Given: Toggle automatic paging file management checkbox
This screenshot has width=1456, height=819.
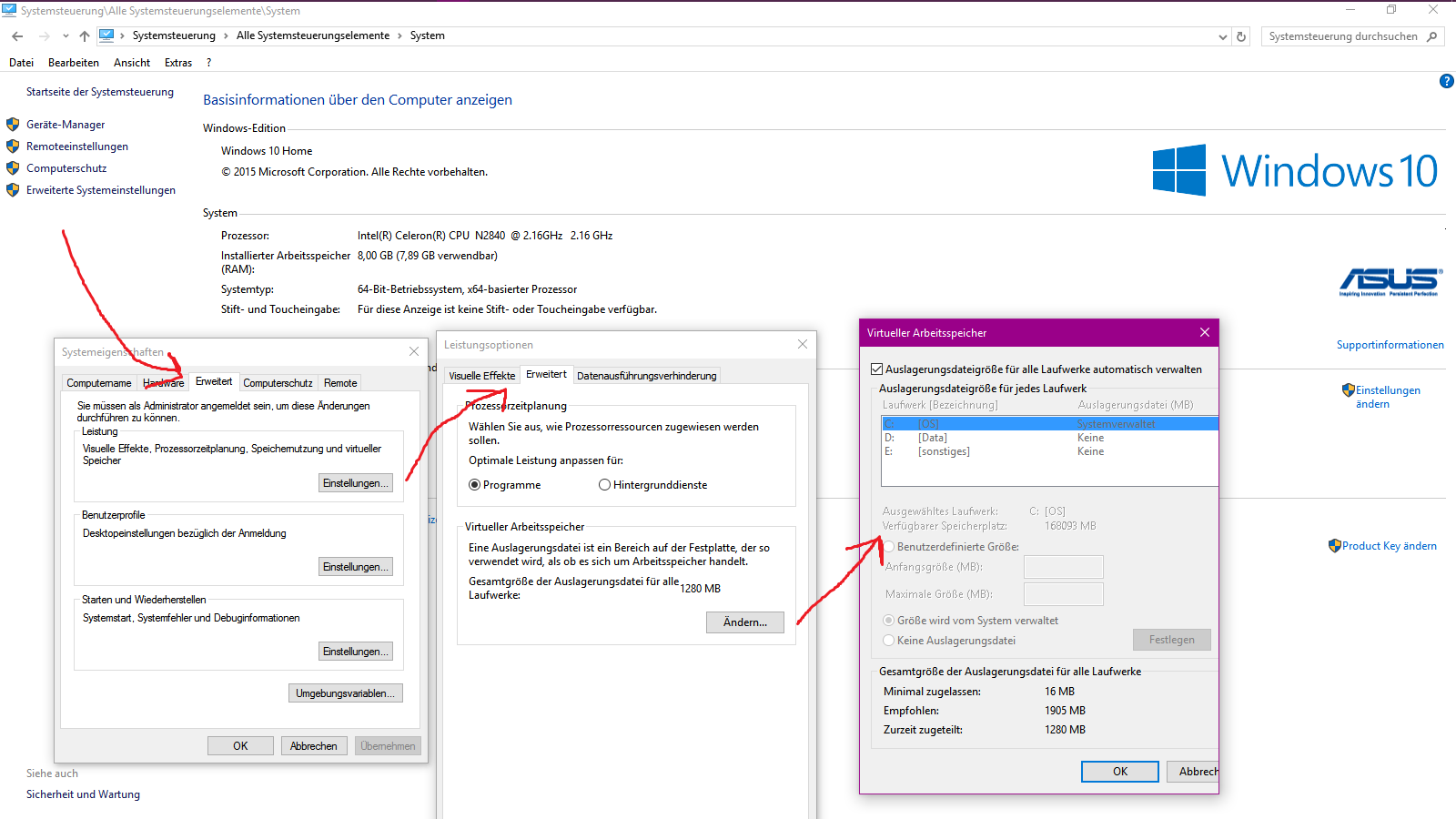Looking at the screenshot, I should point(877,369).
